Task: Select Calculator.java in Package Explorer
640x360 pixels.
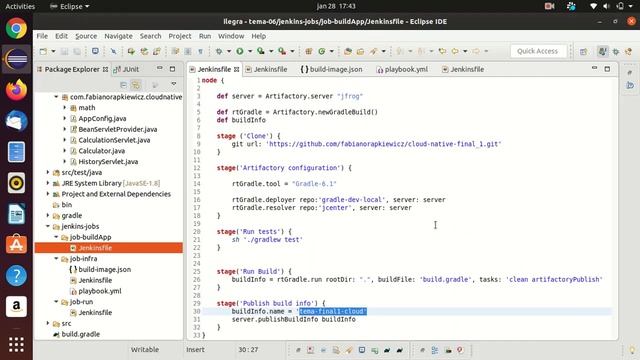Action: [102, 151]
